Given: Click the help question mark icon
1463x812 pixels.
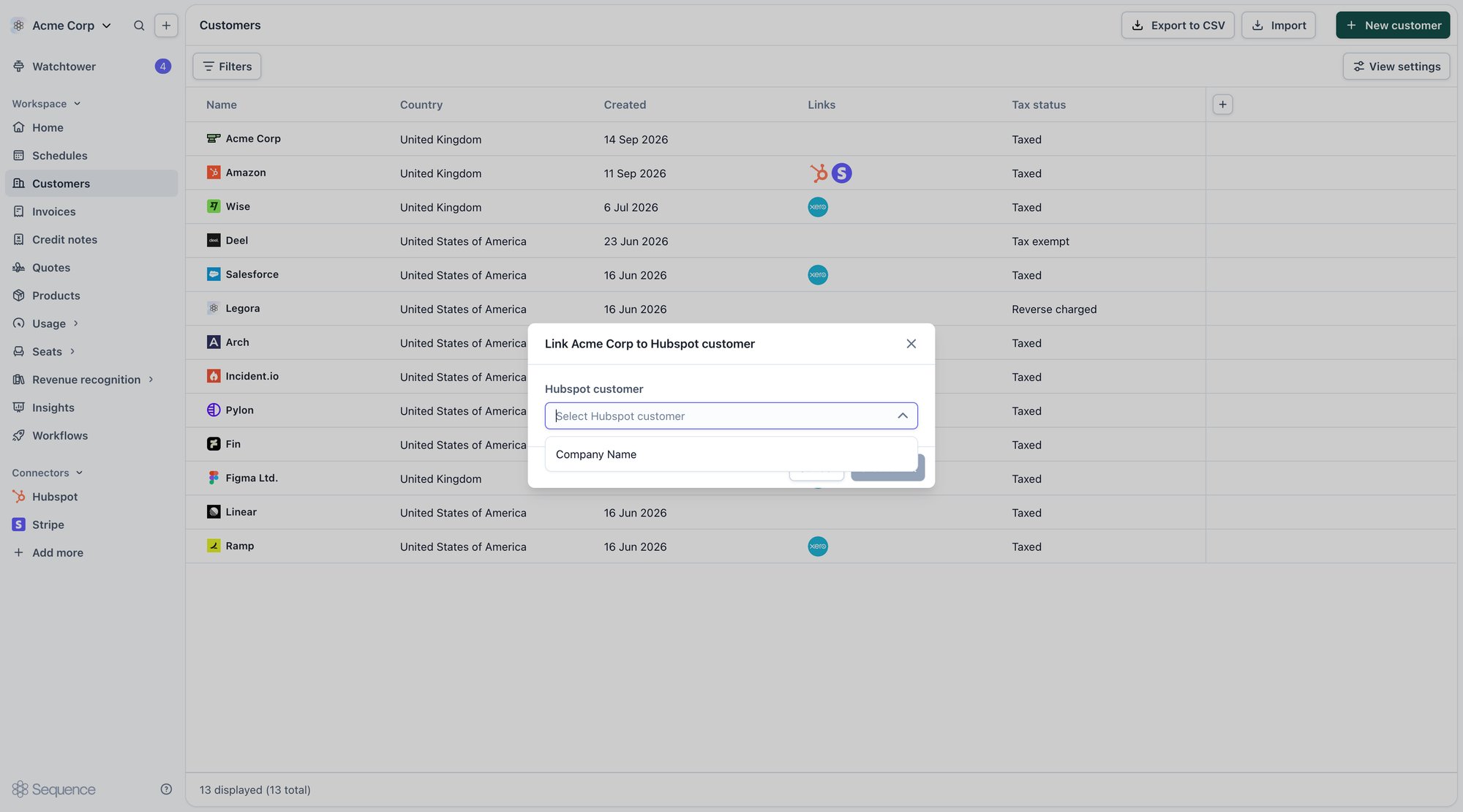Looking at the screenshot, I should tap(166, 789).
